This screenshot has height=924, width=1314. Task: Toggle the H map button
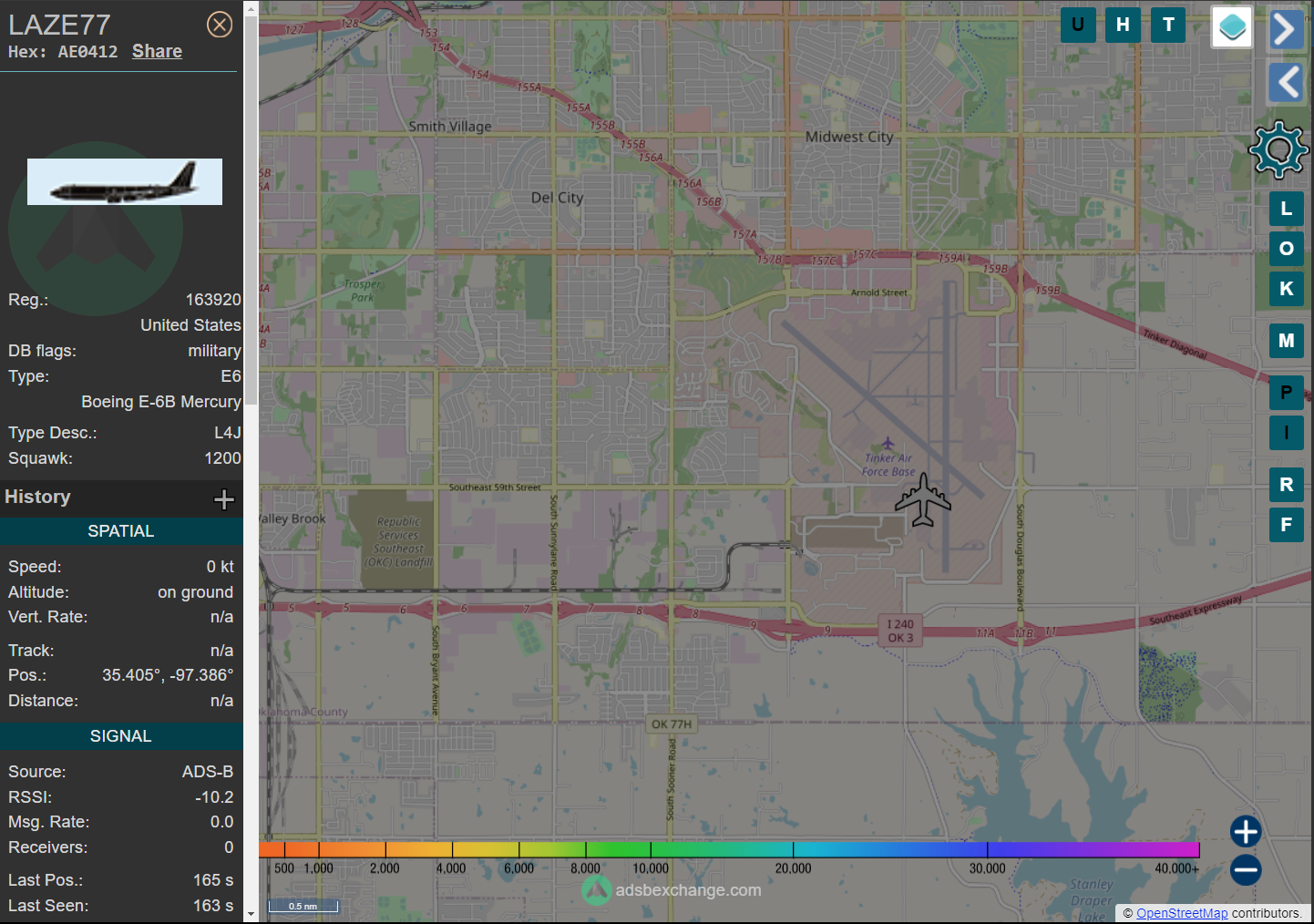1123,25
